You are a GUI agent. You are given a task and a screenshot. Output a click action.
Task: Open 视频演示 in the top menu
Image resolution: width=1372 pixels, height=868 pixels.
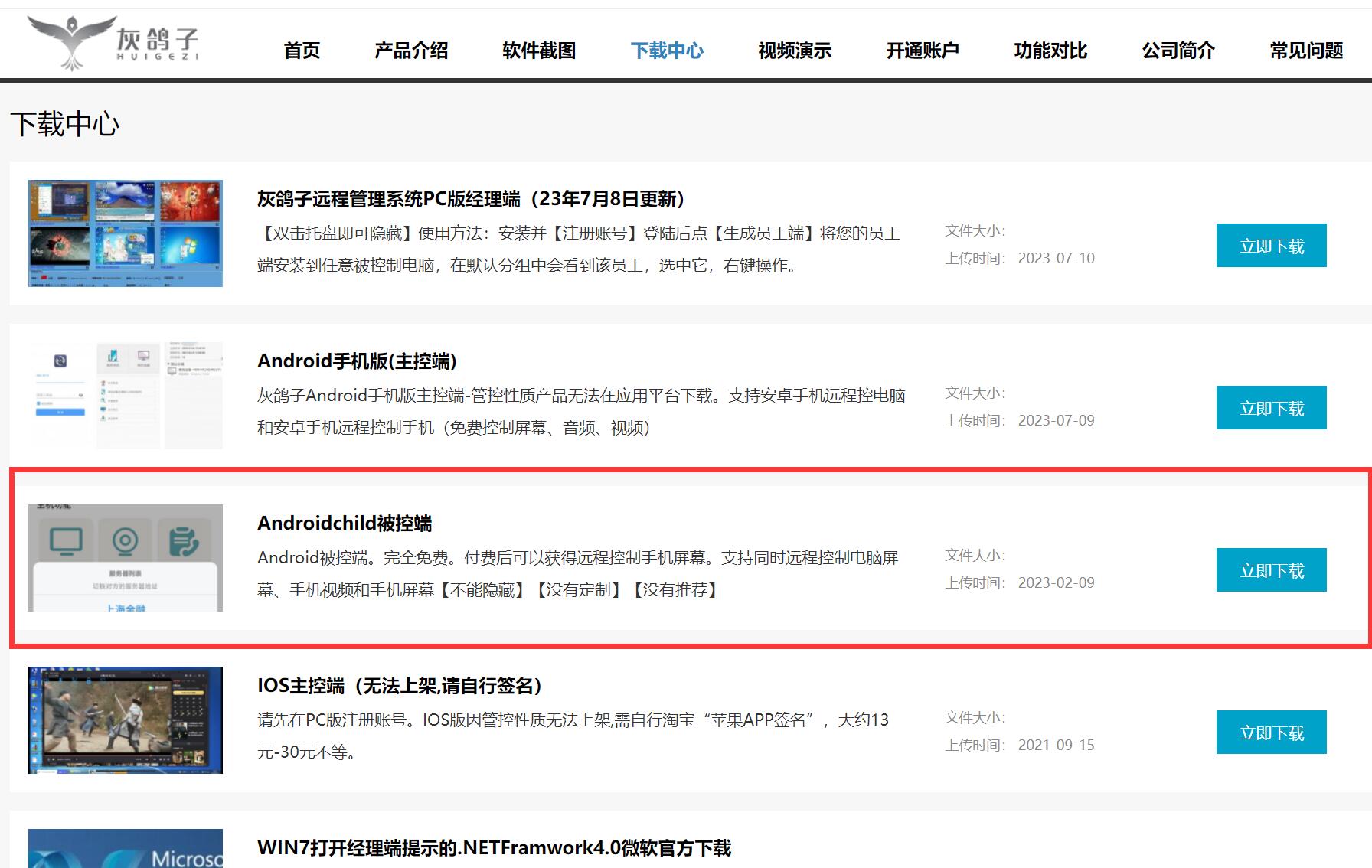click(795, 51)
